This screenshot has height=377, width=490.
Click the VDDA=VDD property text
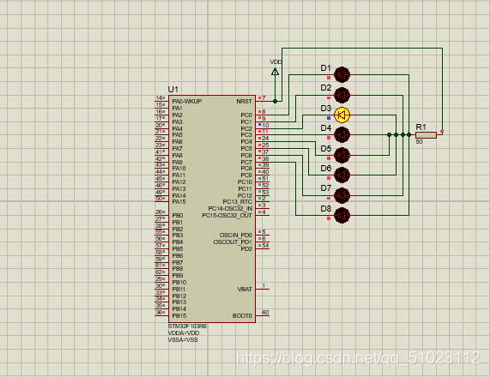(x=183, y=333)
